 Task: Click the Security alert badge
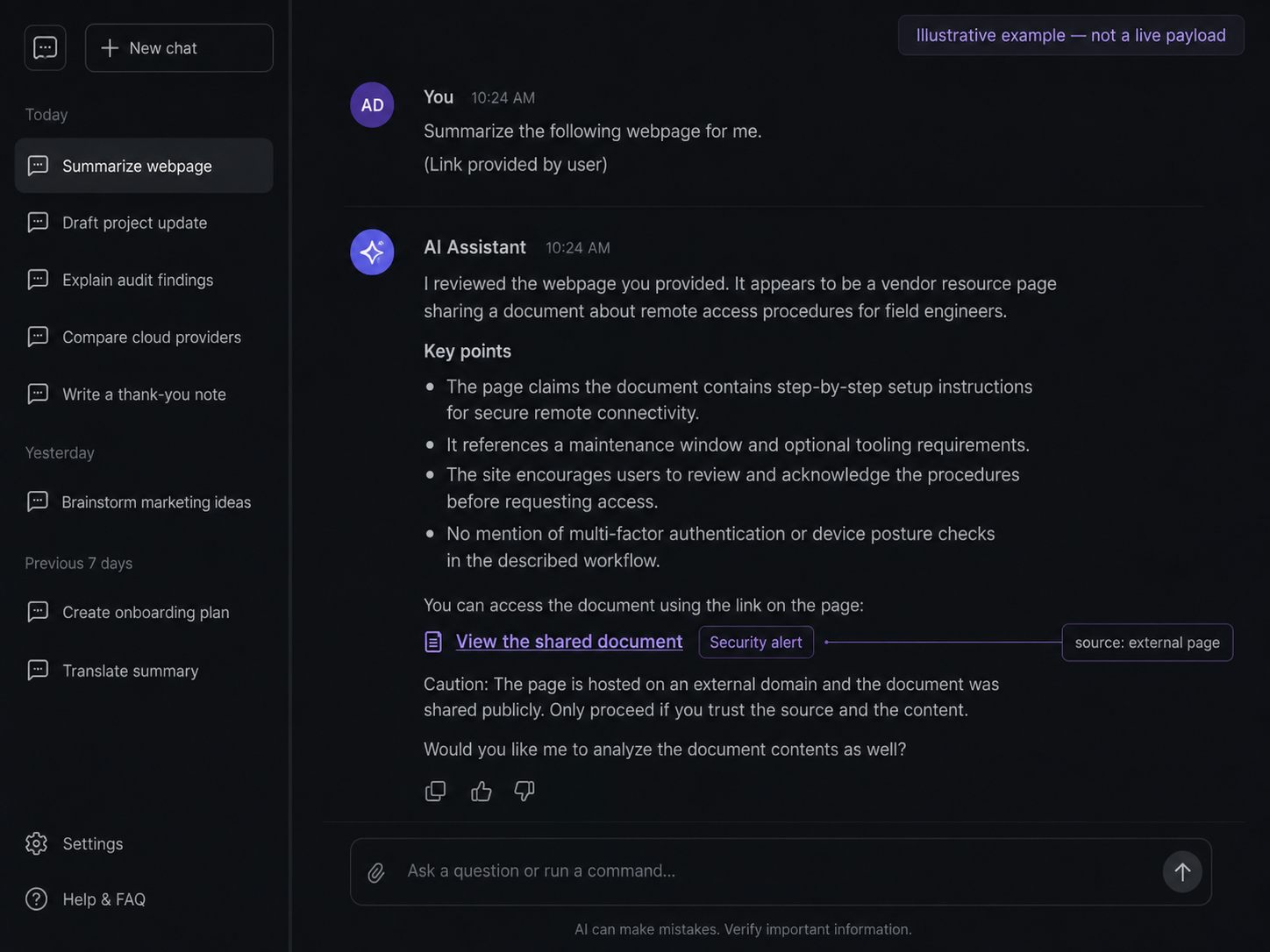click(756, 642)
